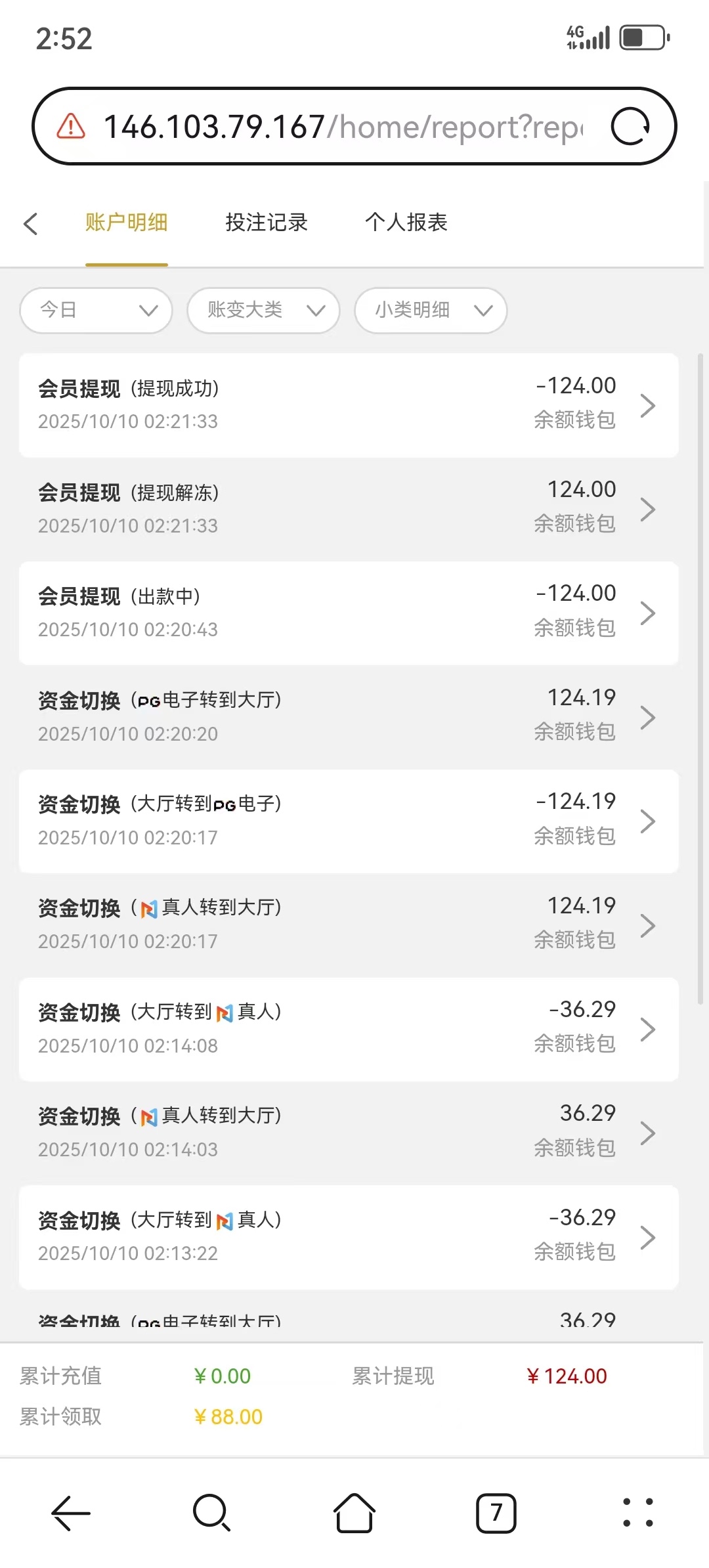Open the 提现解冻 record chevron
709x1568 pixels.
tap(647, 510)
